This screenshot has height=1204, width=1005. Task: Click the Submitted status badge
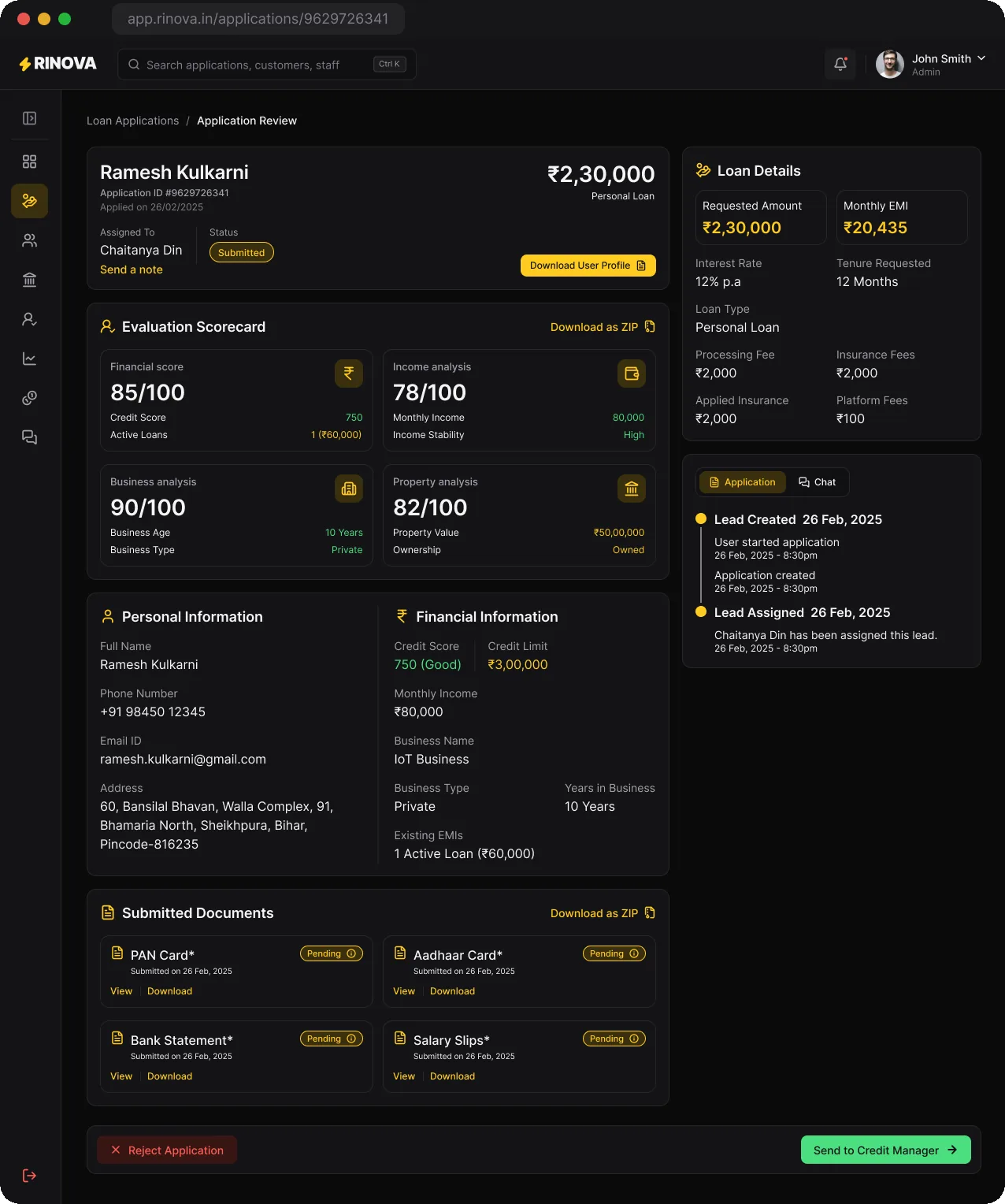(x=242, y=252)
